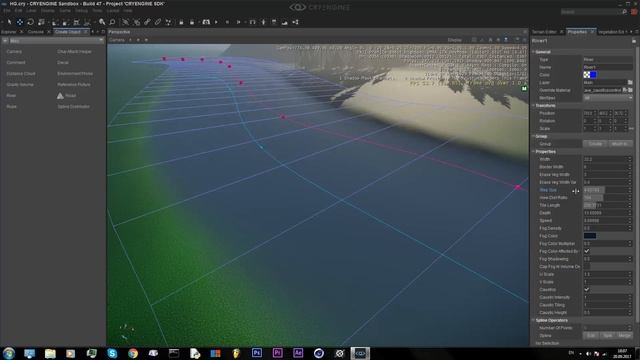
Task: Switch to the Console tab
Action: click(x=36, y=32)
